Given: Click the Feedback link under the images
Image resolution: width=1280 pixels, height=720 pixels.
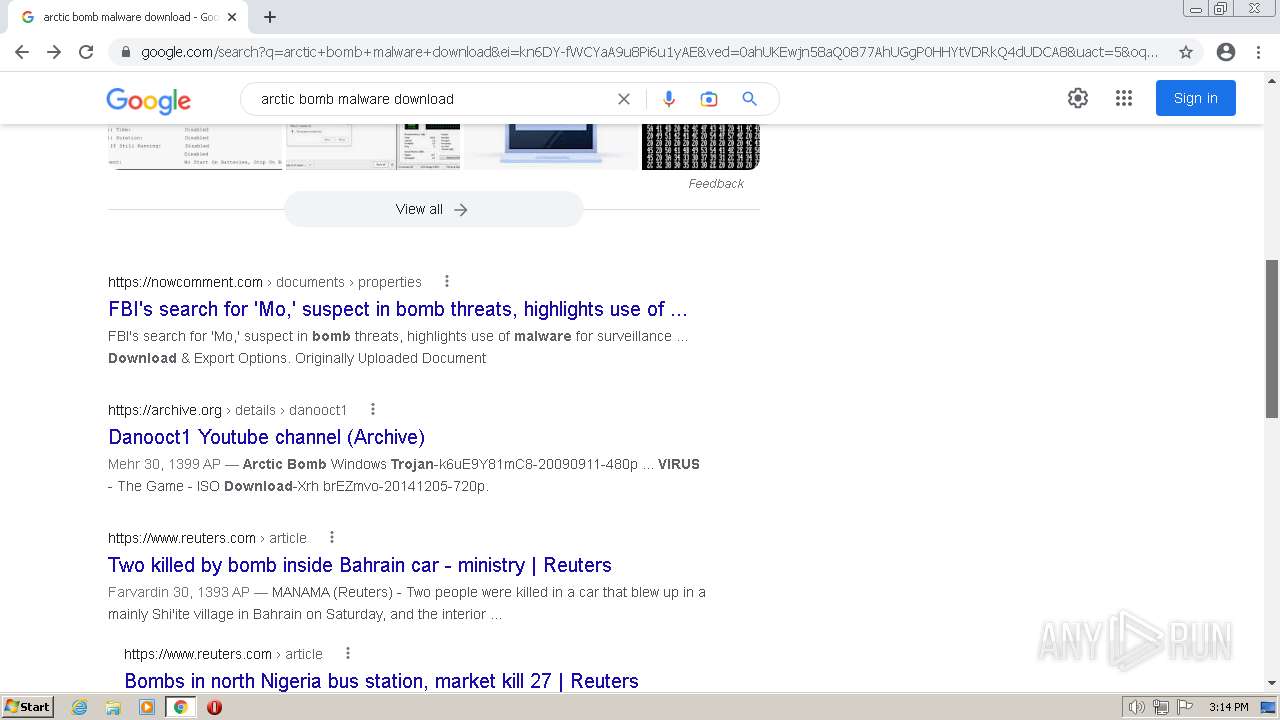Looking at the screenshot, I should 716,184.
